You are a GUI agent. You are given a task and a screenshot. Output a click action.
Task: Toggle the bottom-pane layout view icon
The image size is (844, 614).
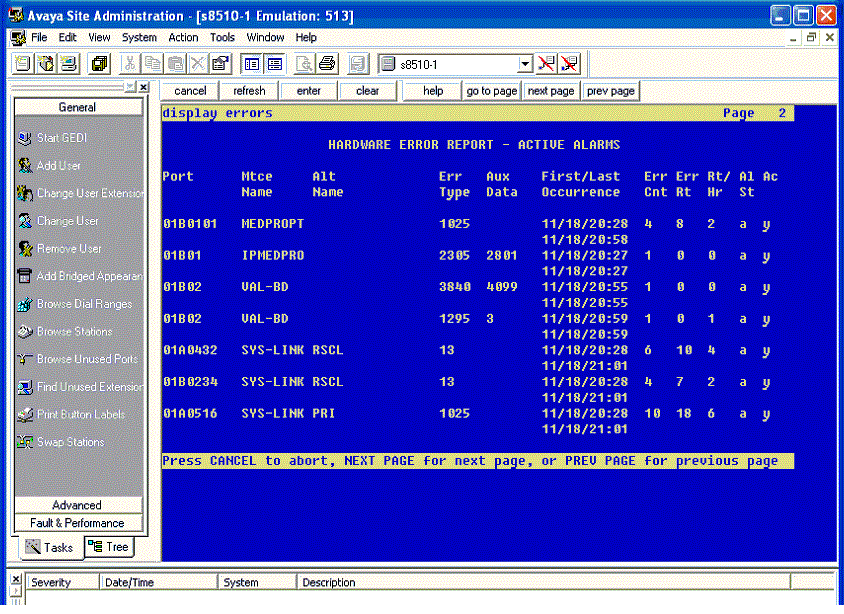(275, 64)
